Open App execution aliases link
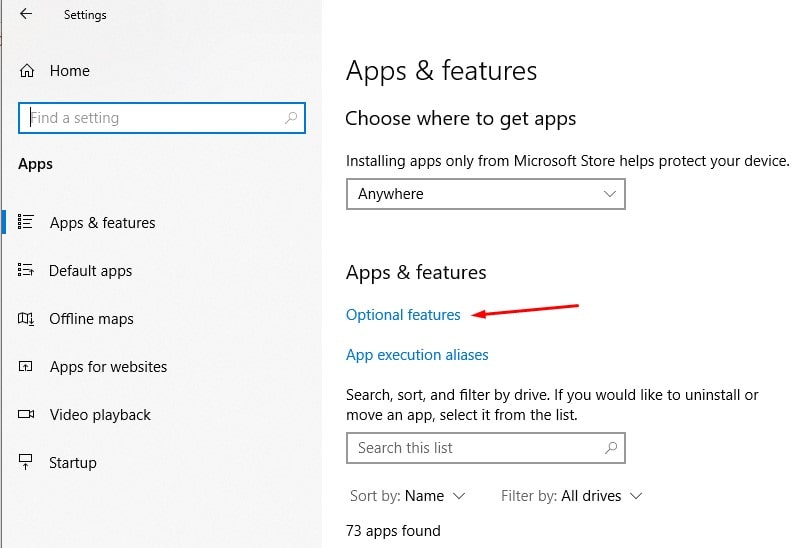811x548 pixels. click(417, 355)
